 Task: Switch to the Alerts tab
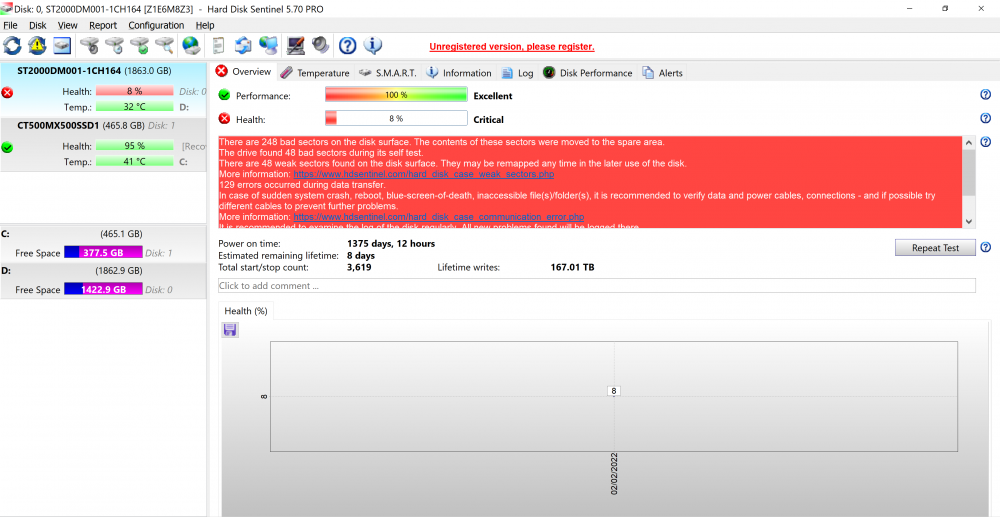click(x=663, y=73)
